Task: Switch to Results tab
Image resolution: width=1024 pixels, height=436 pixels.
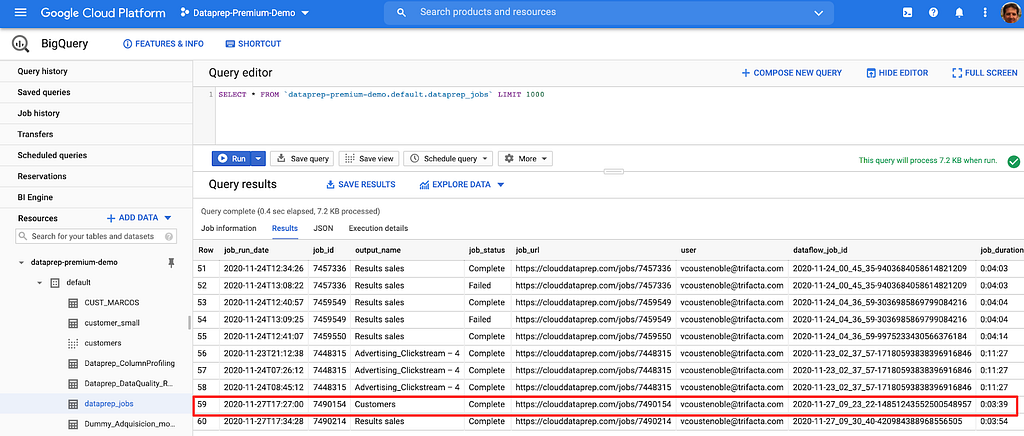Action: click(x=285, y=228)
